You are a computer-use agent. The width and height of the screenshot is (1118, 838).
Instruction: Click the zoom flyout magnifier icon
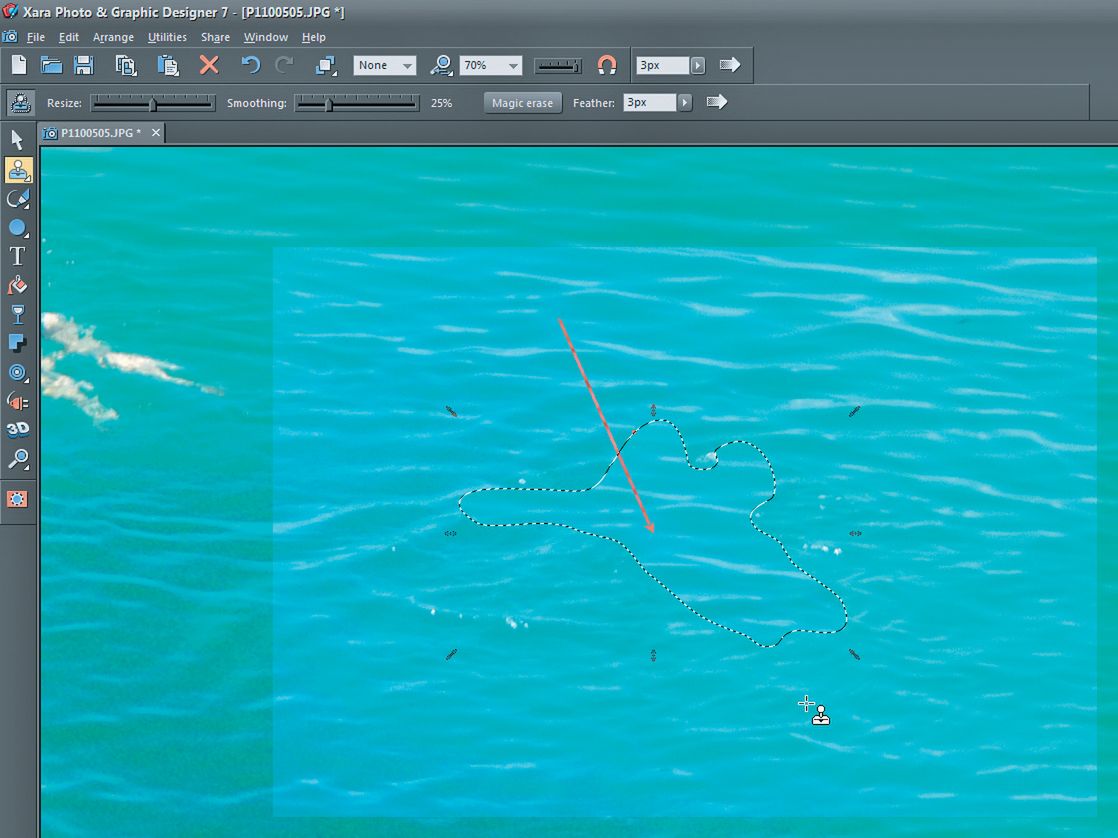pyautogui.click(x=441, y=66)
